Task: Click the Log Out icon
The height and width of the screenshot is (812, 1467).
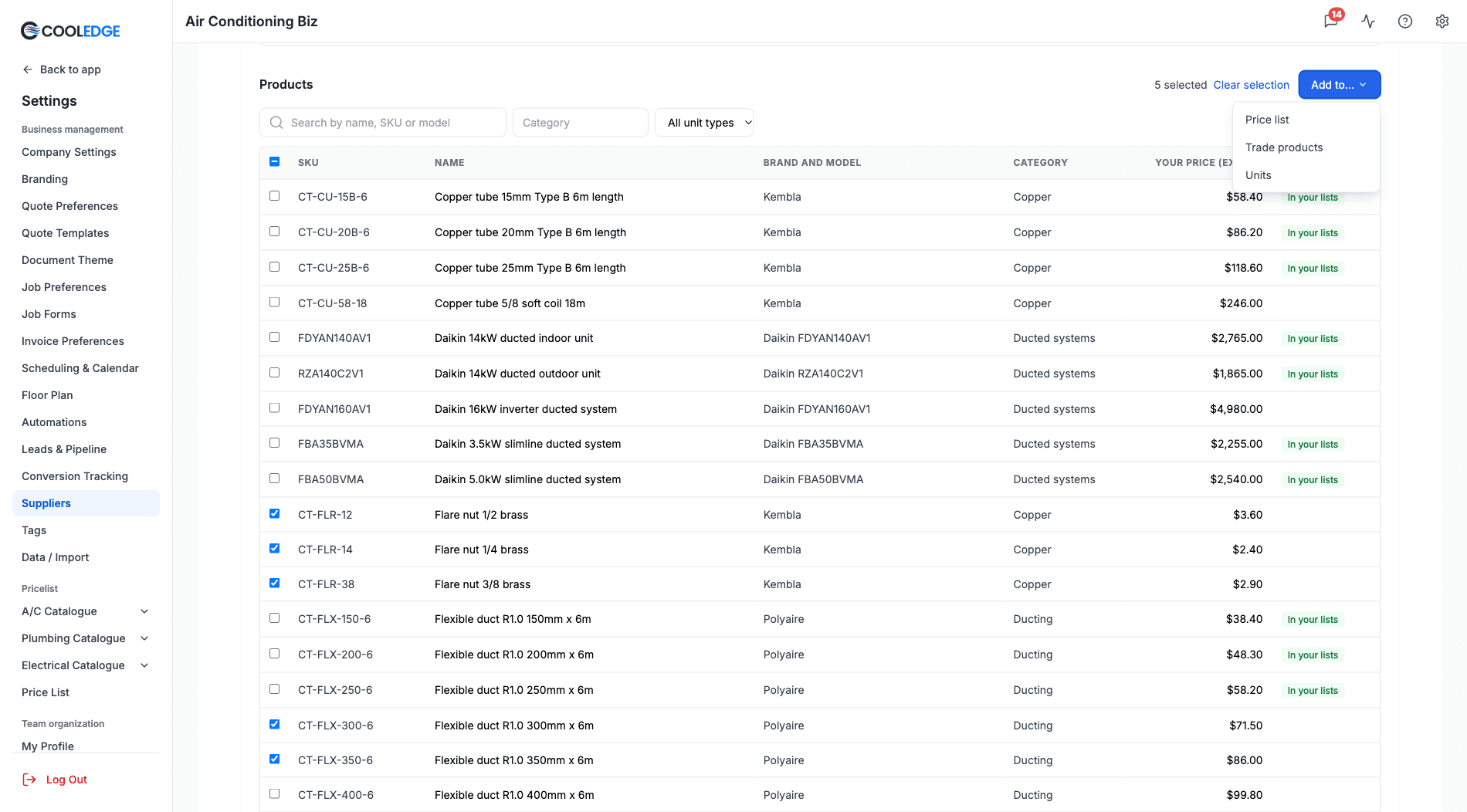Action: (29, 780)
